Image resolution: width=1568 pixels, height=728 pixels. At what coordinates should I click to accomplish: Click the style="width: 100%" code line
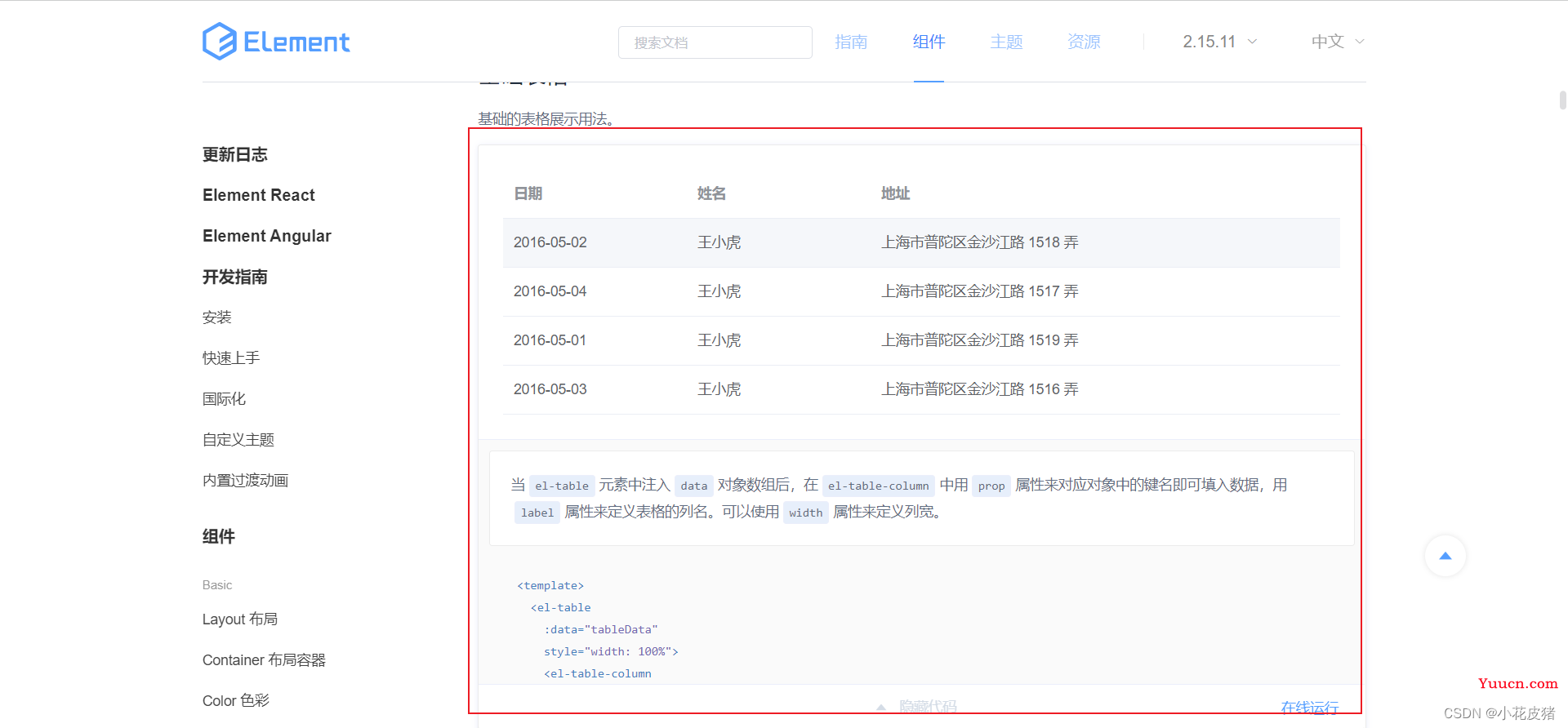[611, 652]
